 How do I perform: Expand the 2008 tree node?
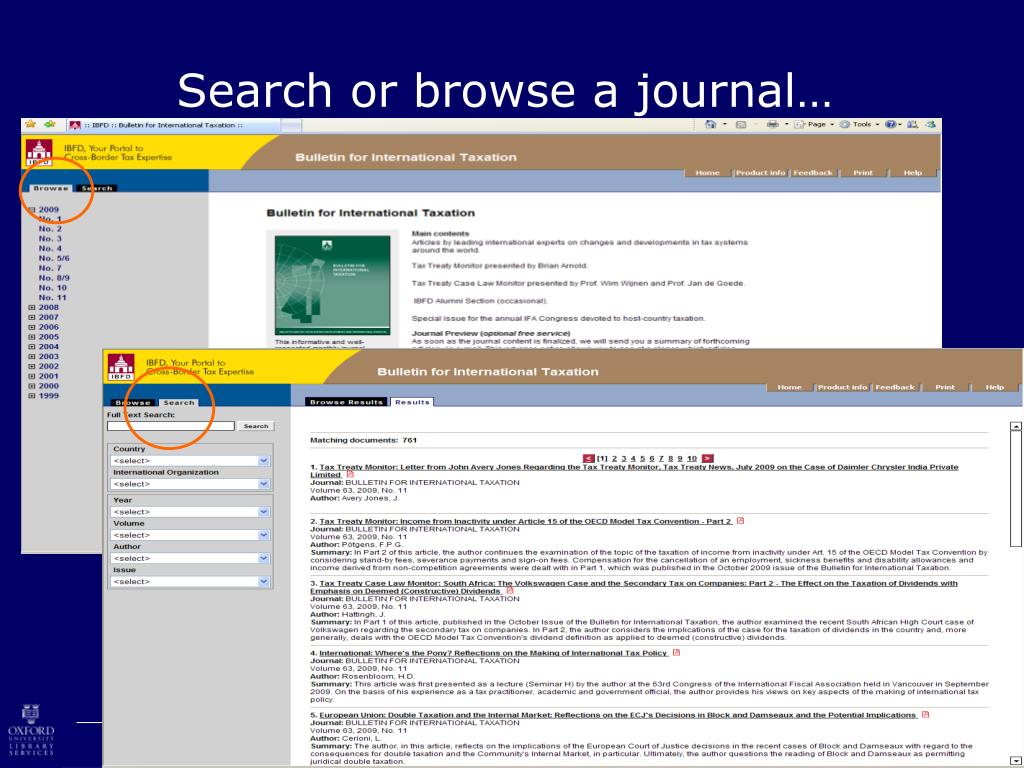(x=31, y=308)
